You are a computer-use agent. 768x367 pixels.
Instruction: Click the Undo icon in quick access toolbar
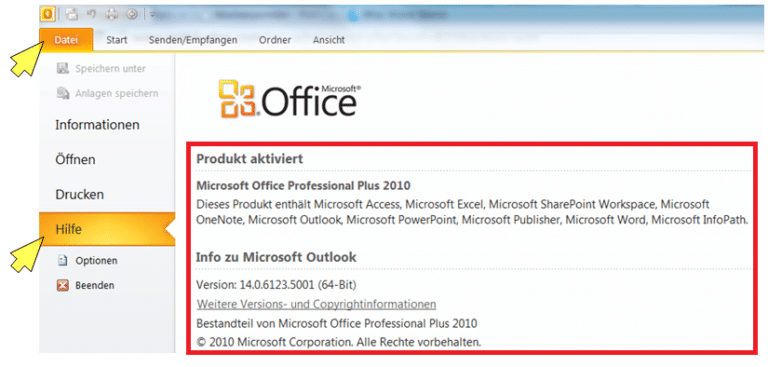(x=92, y=14)
